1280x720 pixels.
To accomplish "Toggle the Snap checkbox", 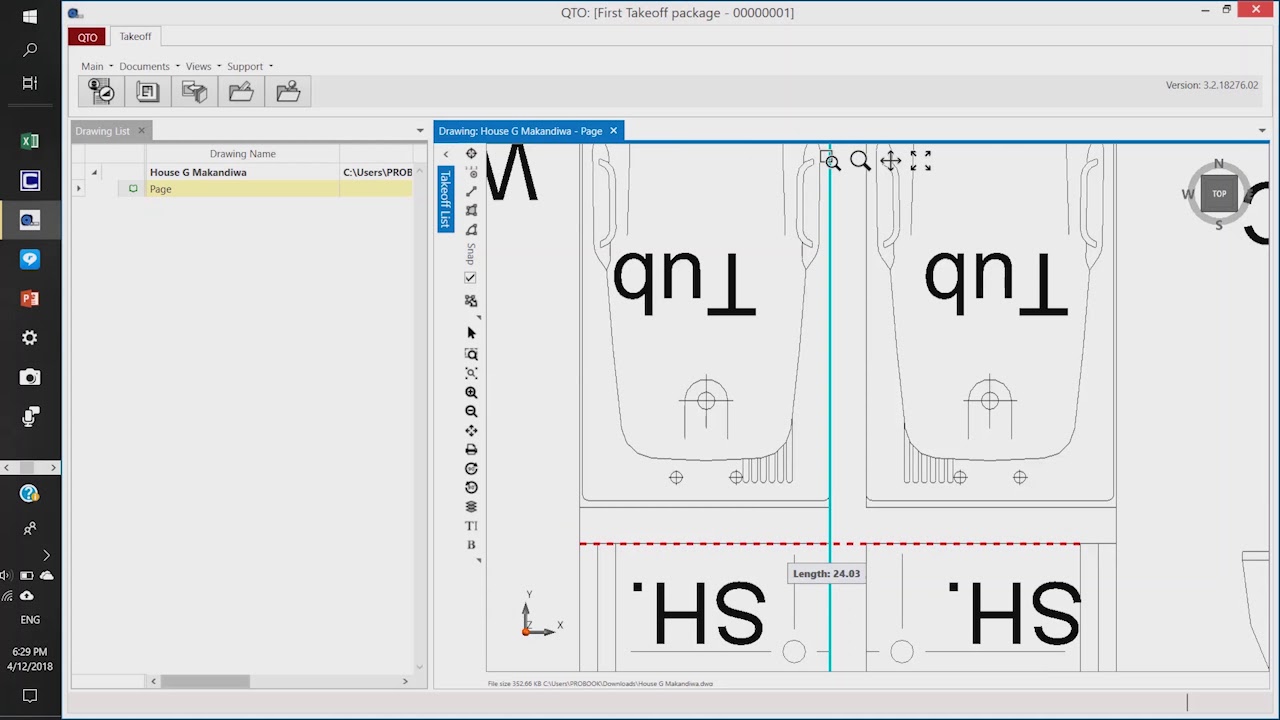I will click(470, 278).
